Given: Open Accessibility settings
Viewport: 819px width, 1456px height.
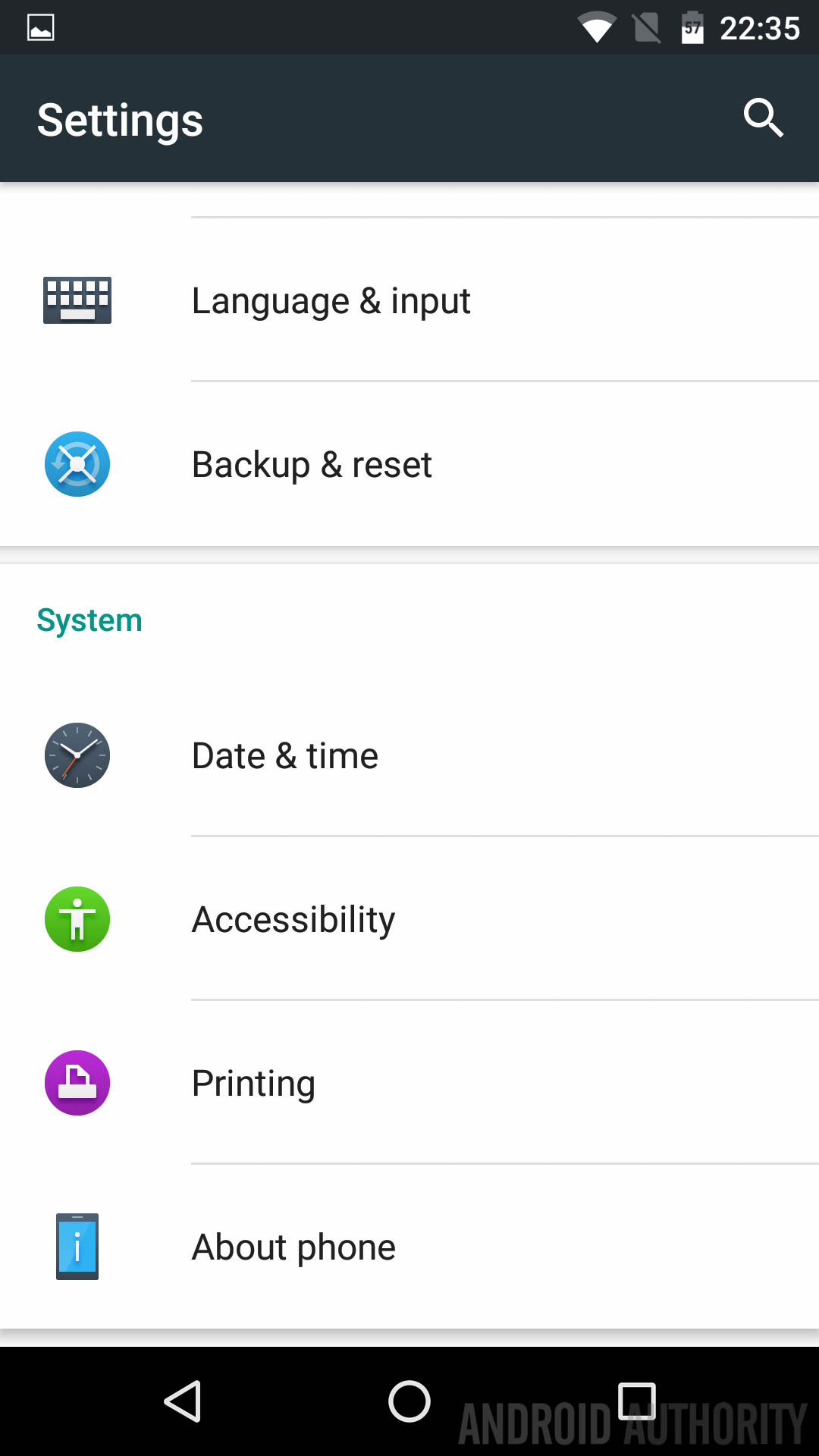Looking at the screenshot, I should (x=293, y=920).
